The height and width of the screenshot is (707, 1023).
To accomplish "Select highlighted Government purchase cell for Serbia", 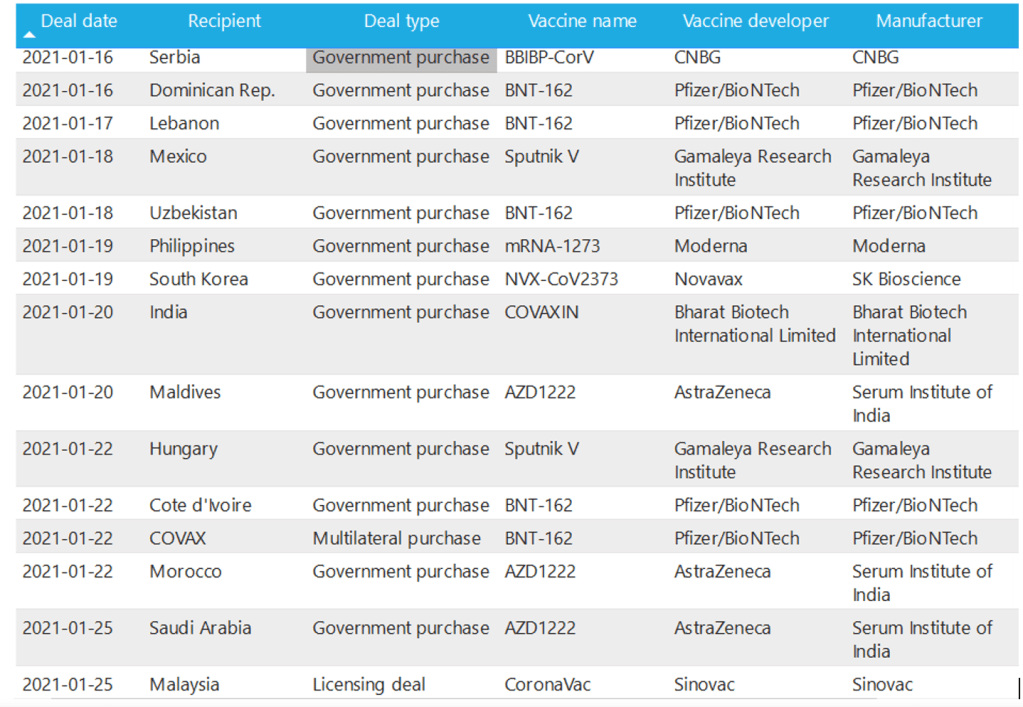I will 401,58.
